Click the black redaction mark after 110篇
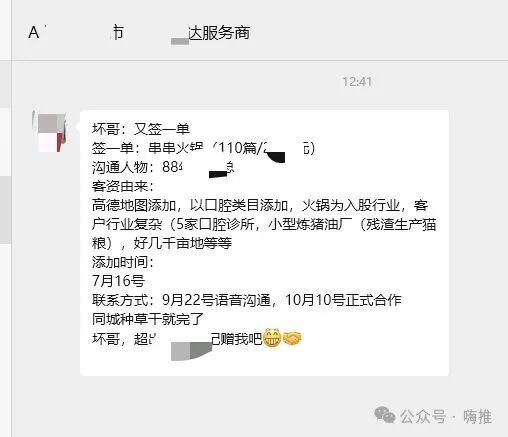This screenshot has width=508, height=437. point(276,156)
